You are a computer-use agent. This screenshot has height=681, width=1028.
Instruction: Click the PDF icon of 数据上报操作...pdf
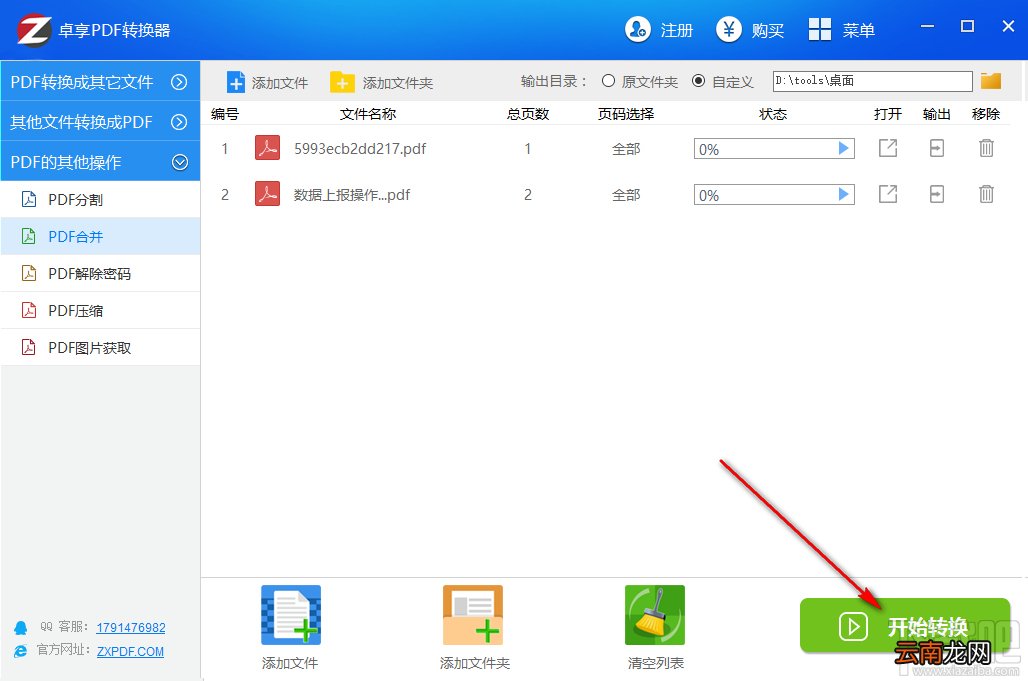tap(267, 194)
